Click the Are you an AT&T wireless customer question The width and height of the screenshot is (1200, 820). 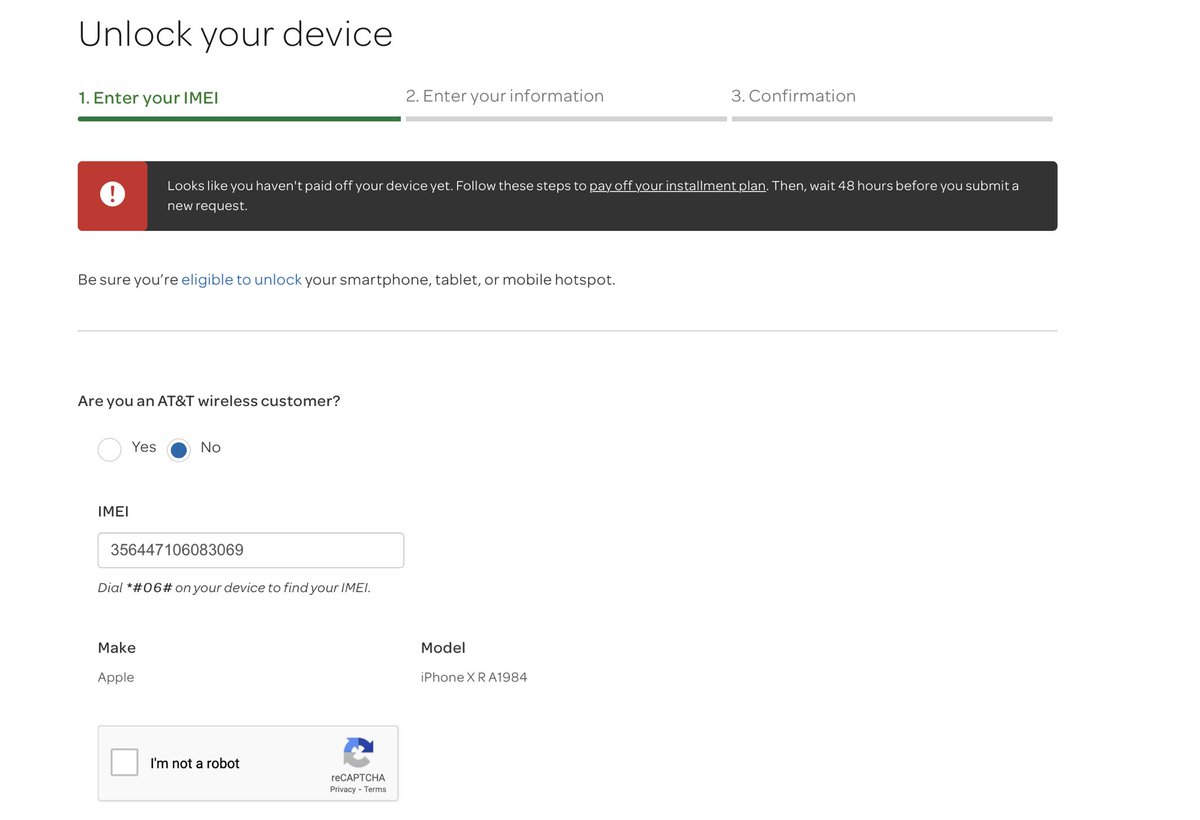[209, 401]
